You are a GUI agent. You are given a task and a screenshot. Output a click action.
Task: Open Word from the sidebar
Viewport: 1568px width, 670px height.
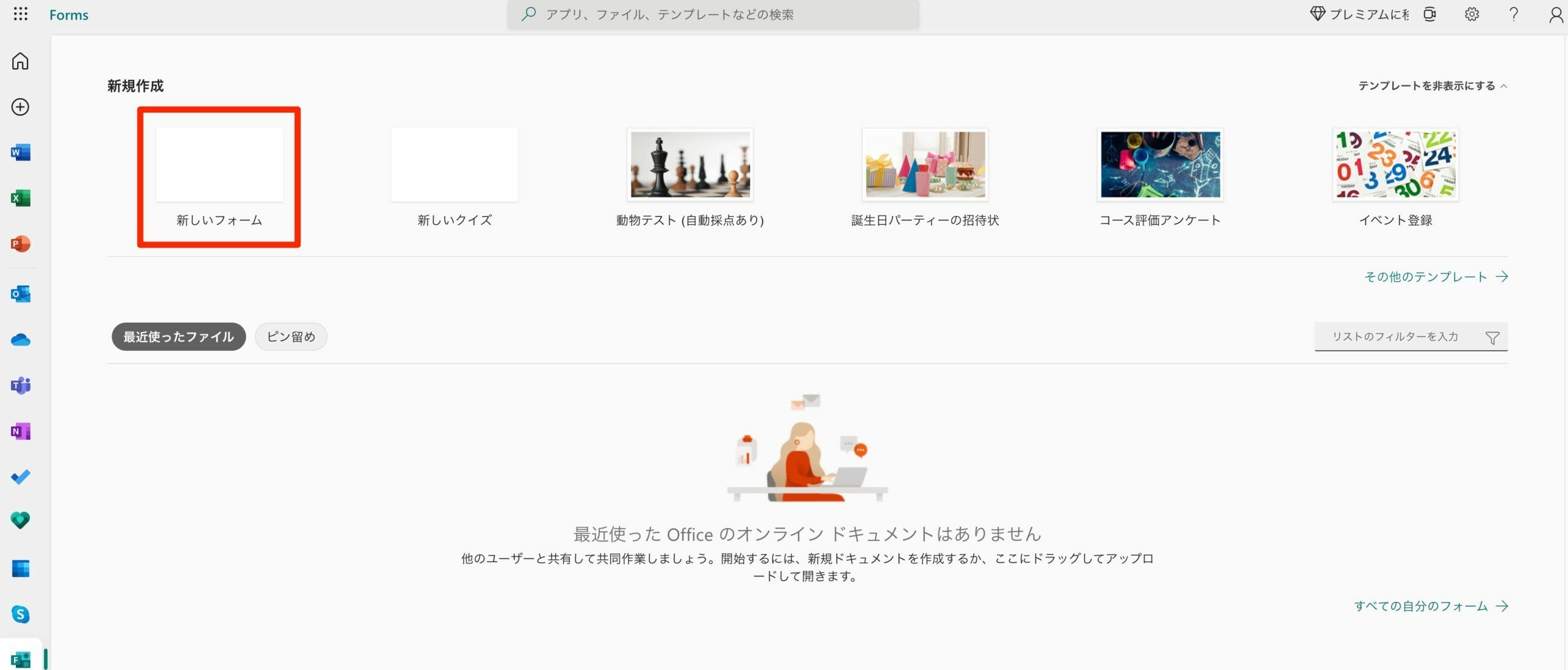pos(20,152)
